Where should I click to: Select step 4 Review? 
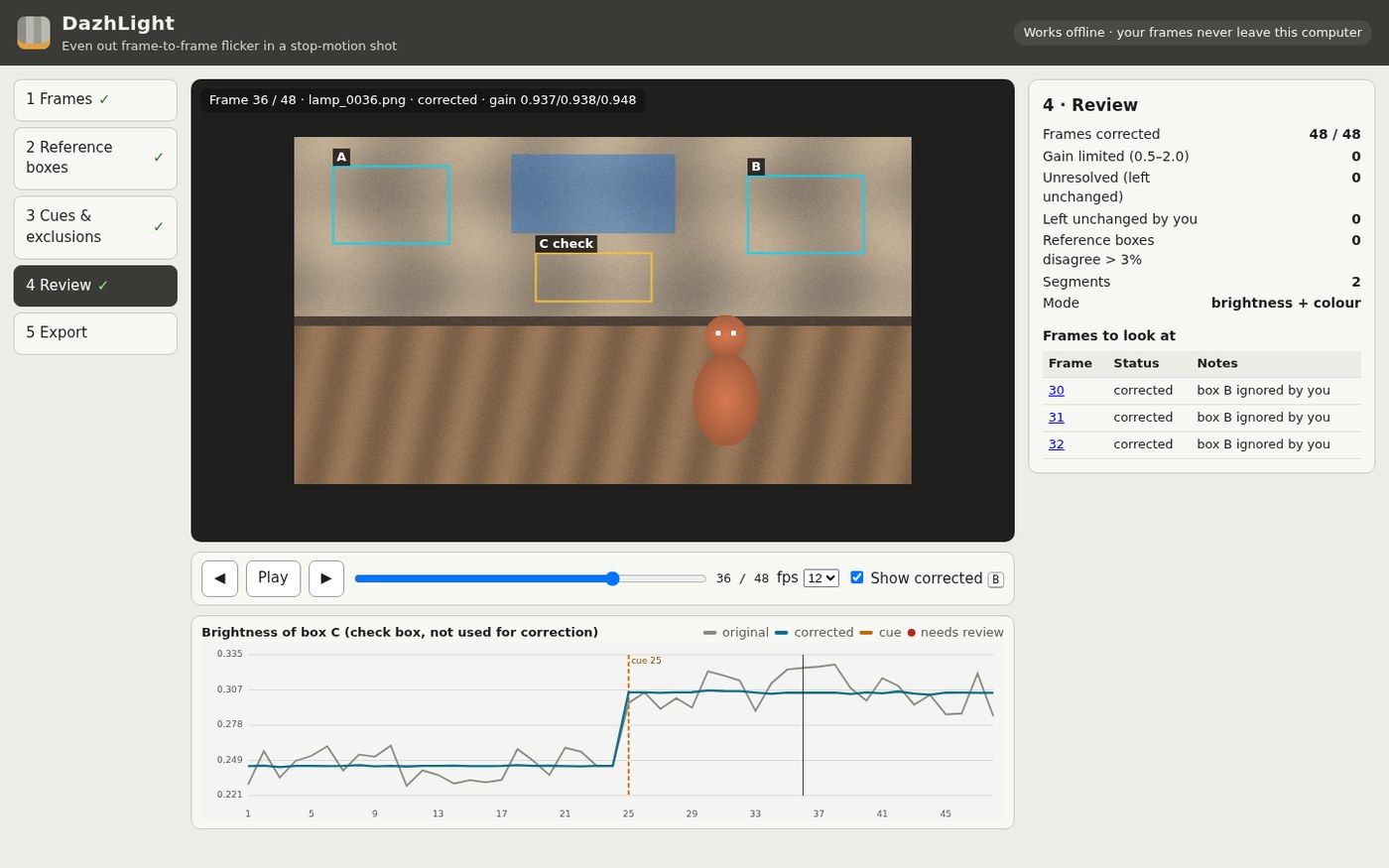pos(95,286)
